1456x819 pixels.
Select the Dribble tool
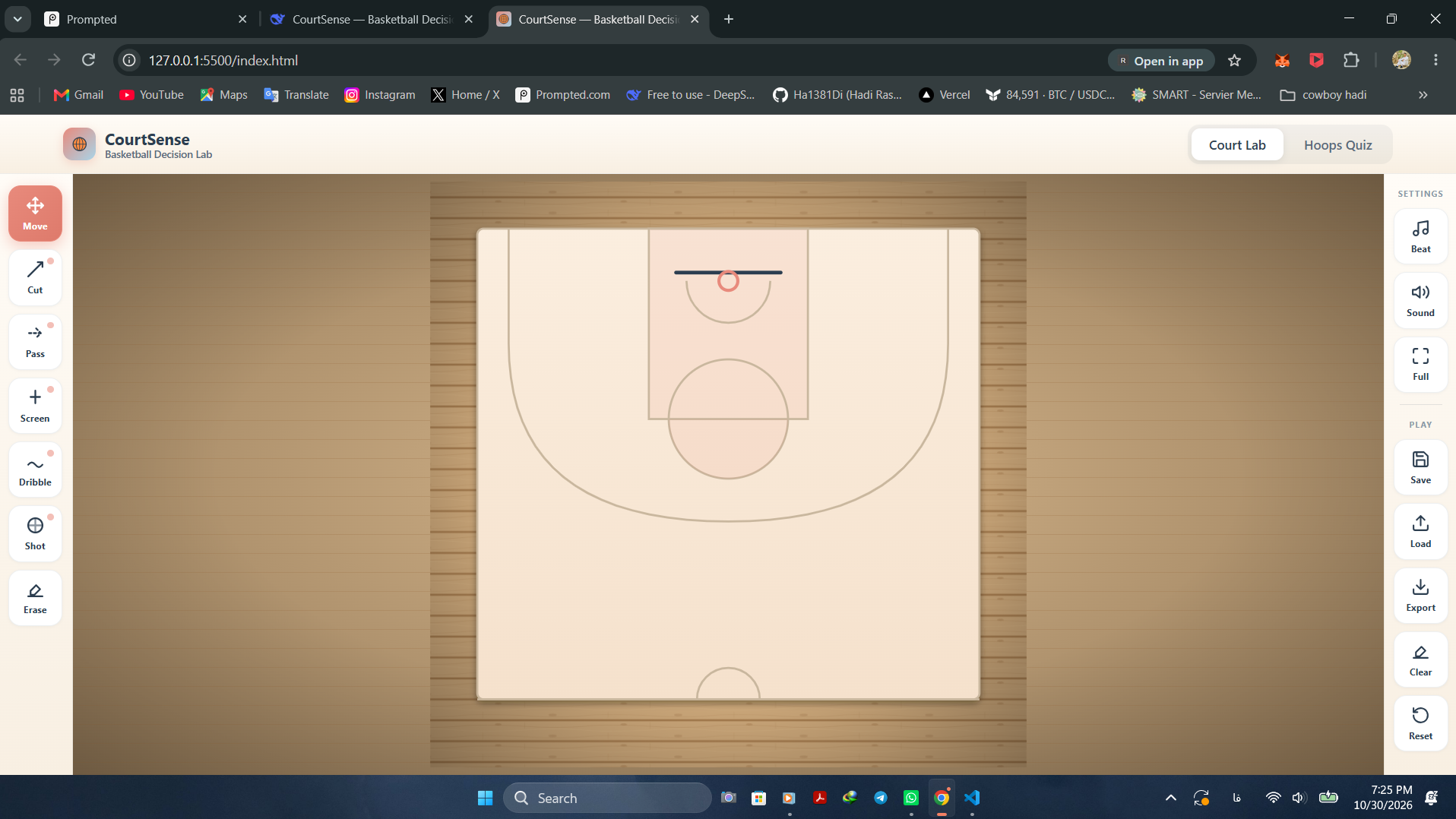click(x=35, y=470)
